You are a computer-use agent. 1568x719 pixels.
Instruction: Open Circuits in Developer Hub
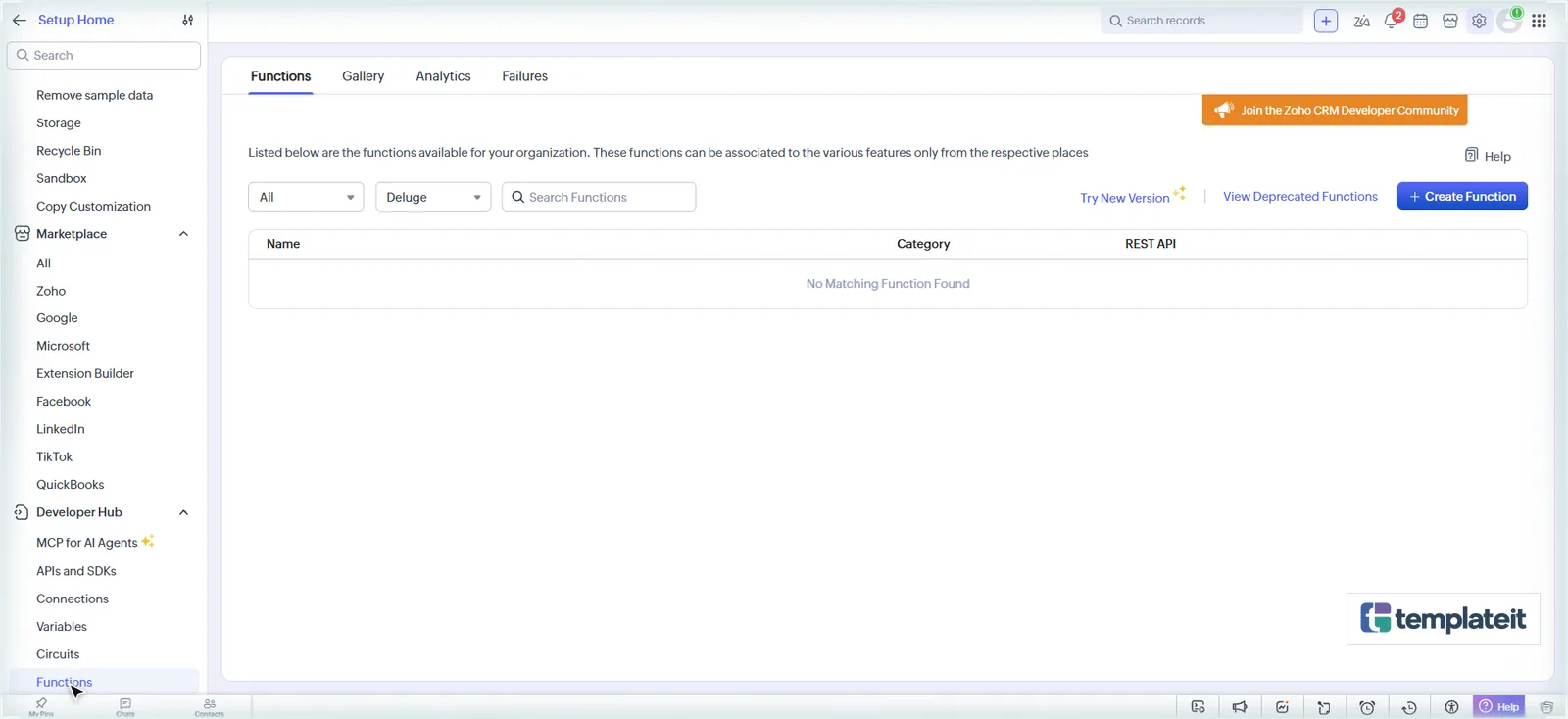coord(58,654)
